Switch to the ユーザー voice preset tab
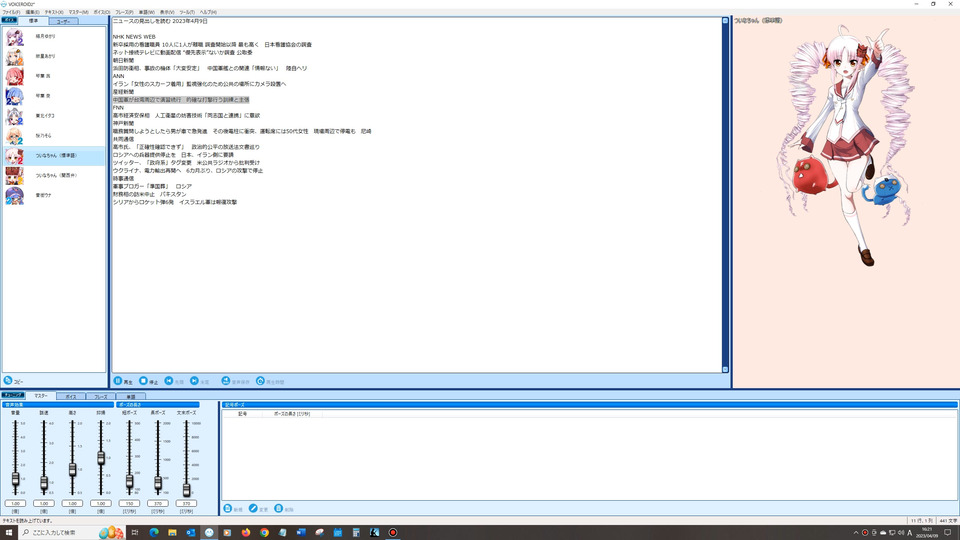Screen dimensions: 960x540 coord(63,21)
